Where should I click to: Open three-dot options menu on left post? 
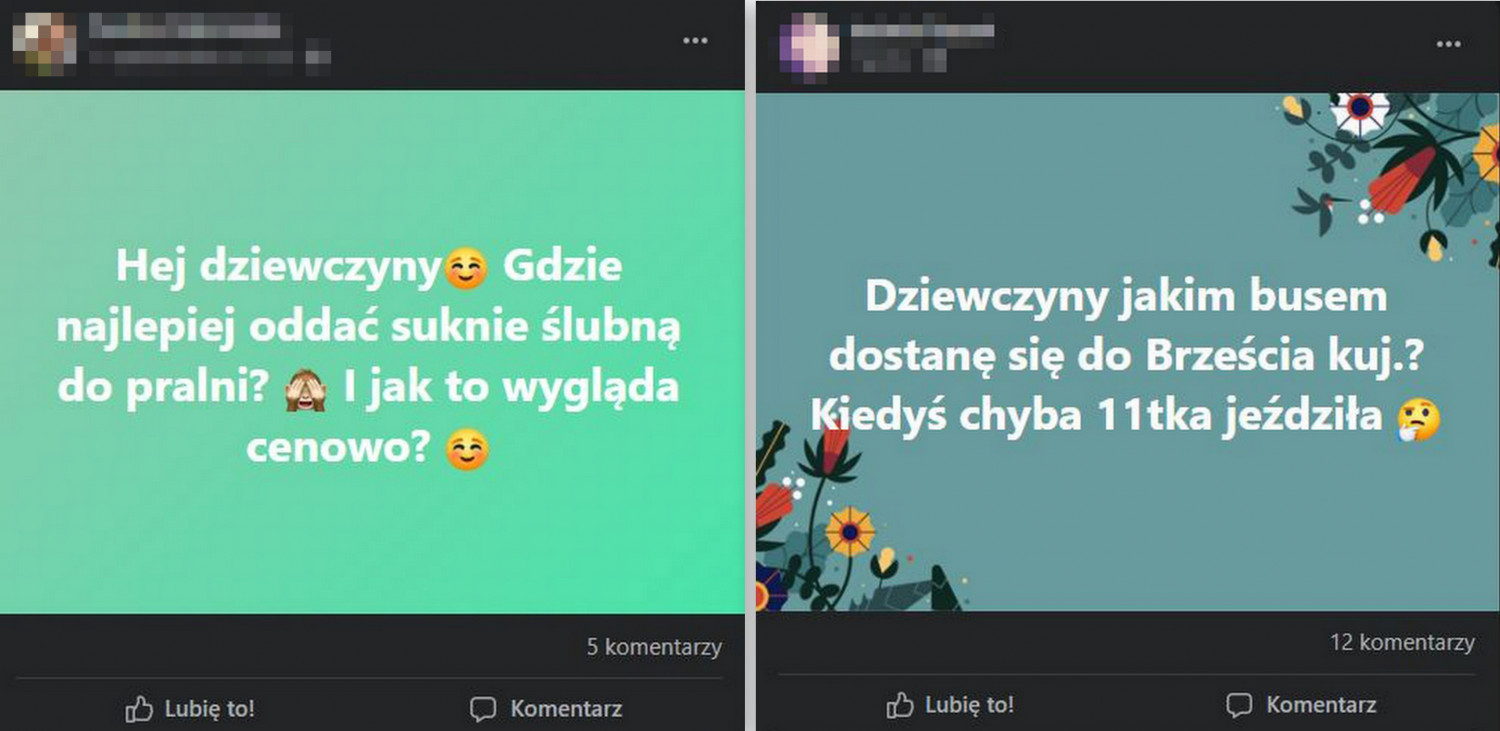pos(696,41)
